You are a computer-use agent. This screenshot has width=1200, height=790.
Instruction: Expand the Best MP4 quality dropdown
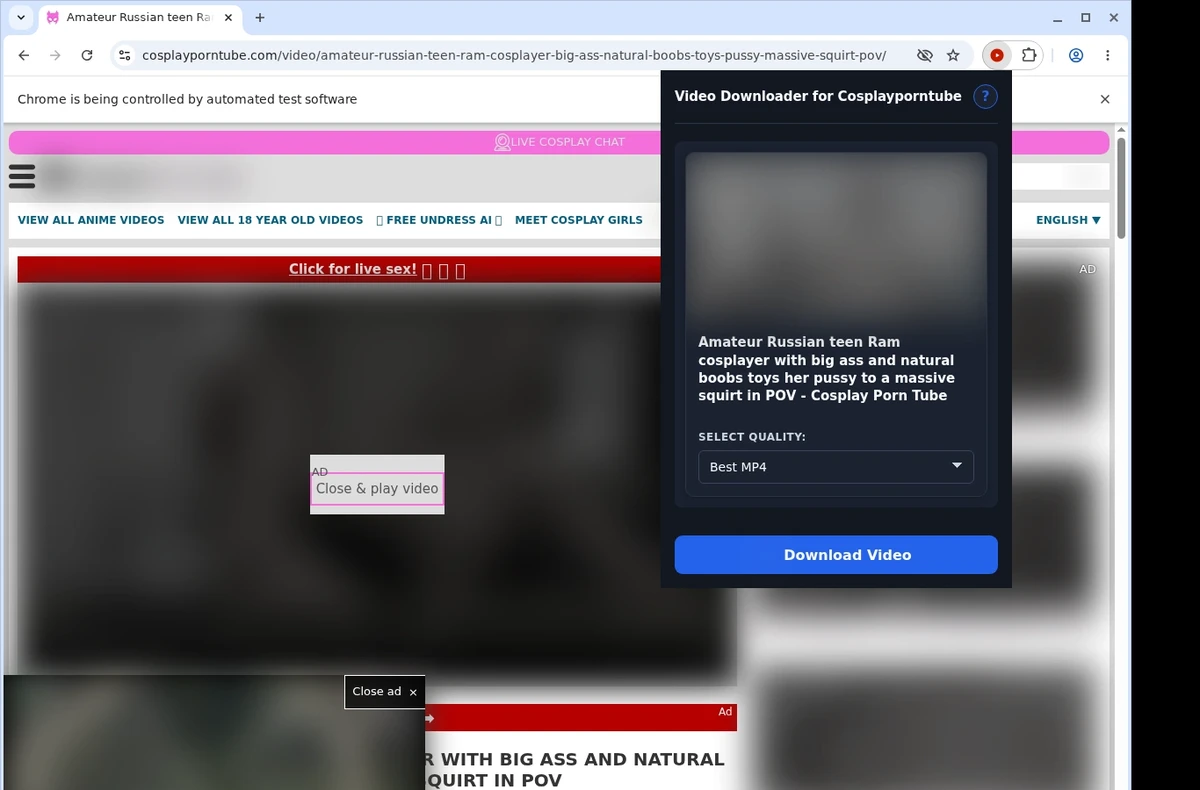836,467
